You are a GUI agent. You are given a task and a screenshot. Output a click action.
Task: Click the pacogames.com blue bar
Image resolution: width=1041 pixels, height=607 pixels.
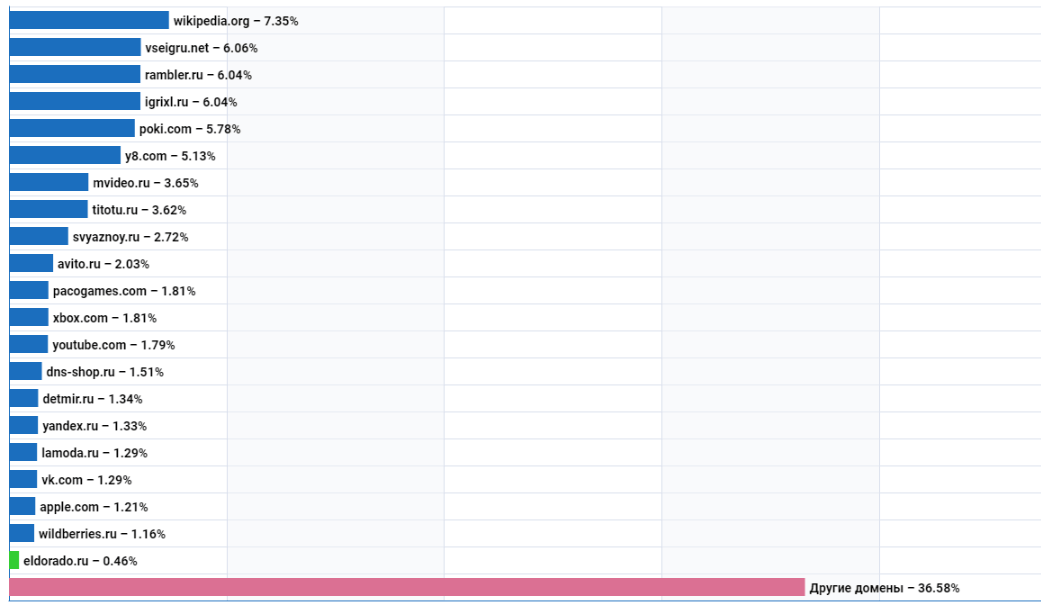point(29,290)
